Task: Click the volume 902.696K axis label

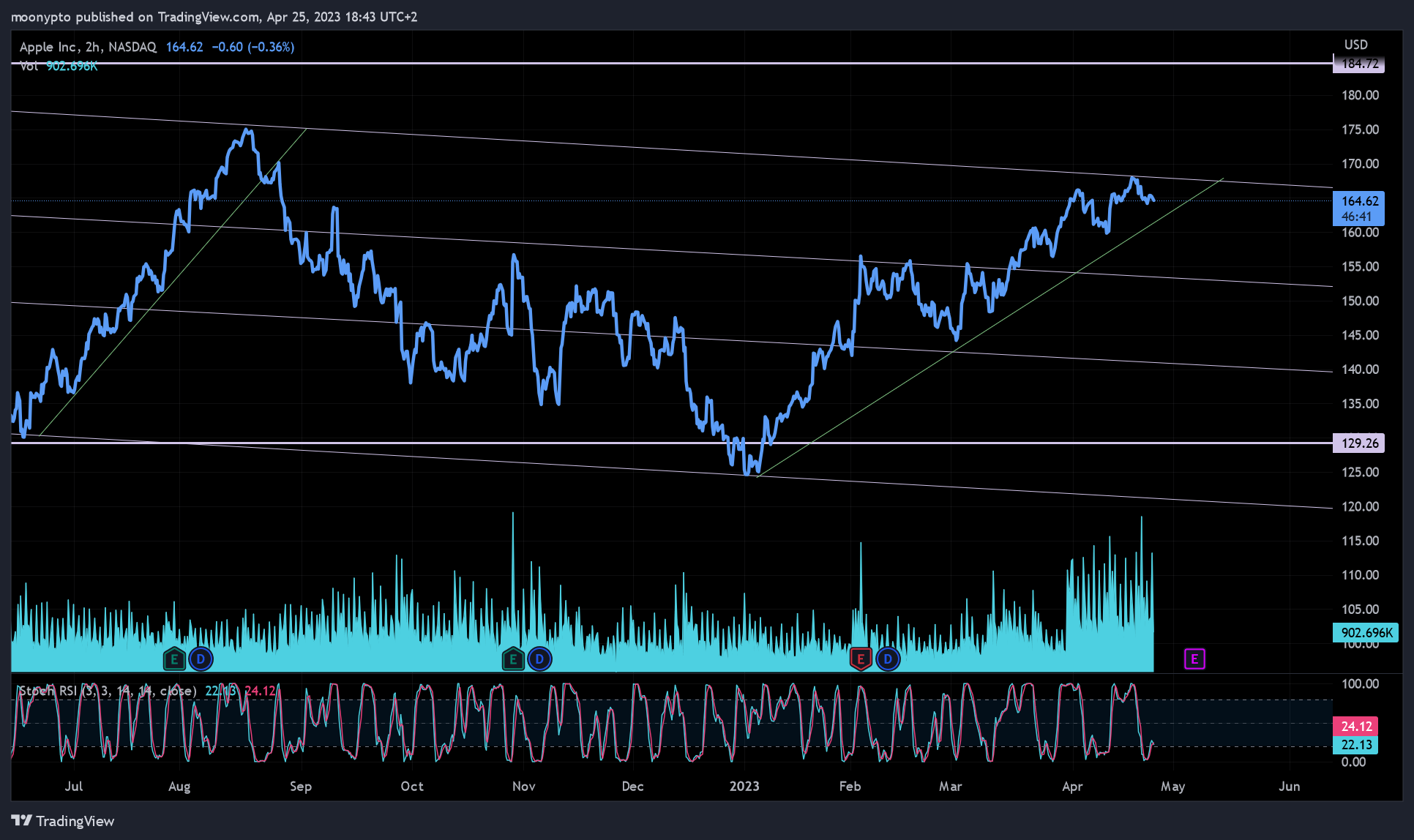Action: 1366,632
